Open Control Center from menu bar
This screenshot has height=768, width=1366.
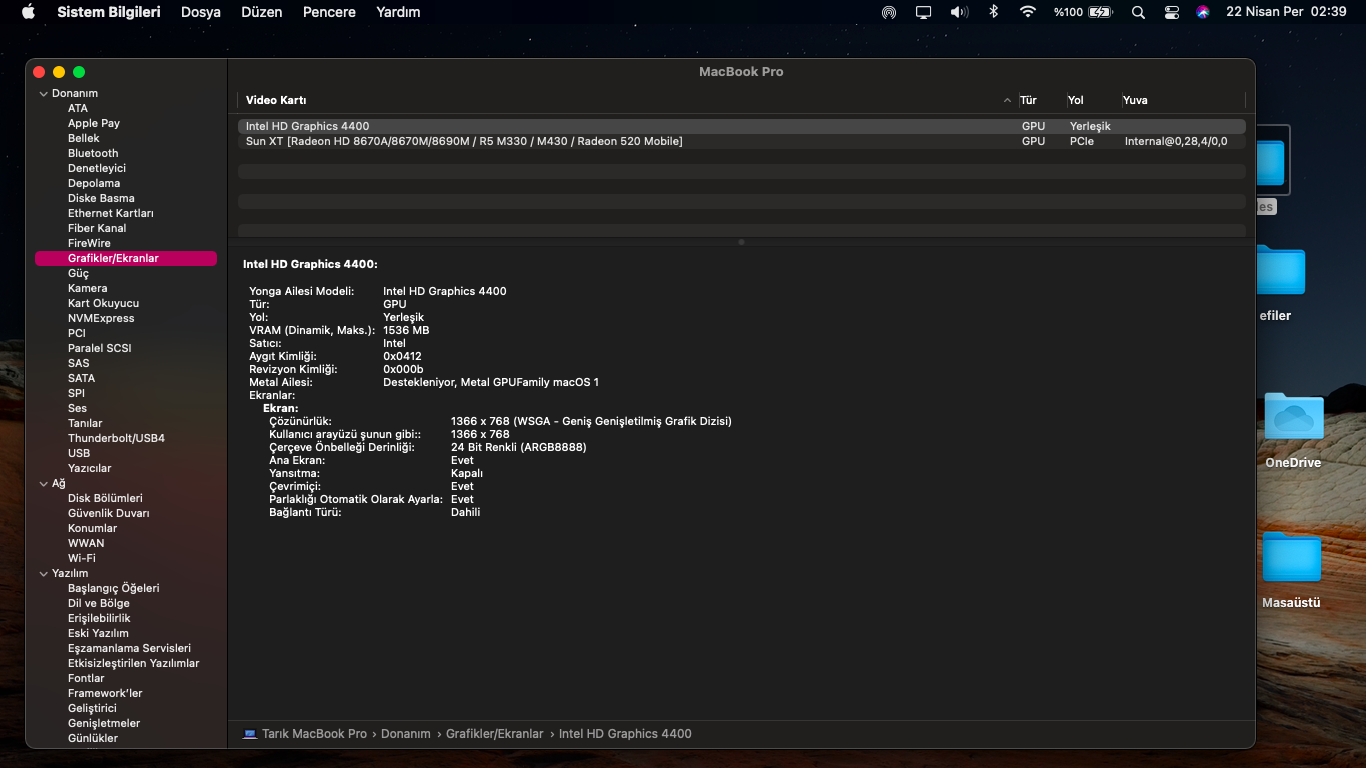(1172, 12)
